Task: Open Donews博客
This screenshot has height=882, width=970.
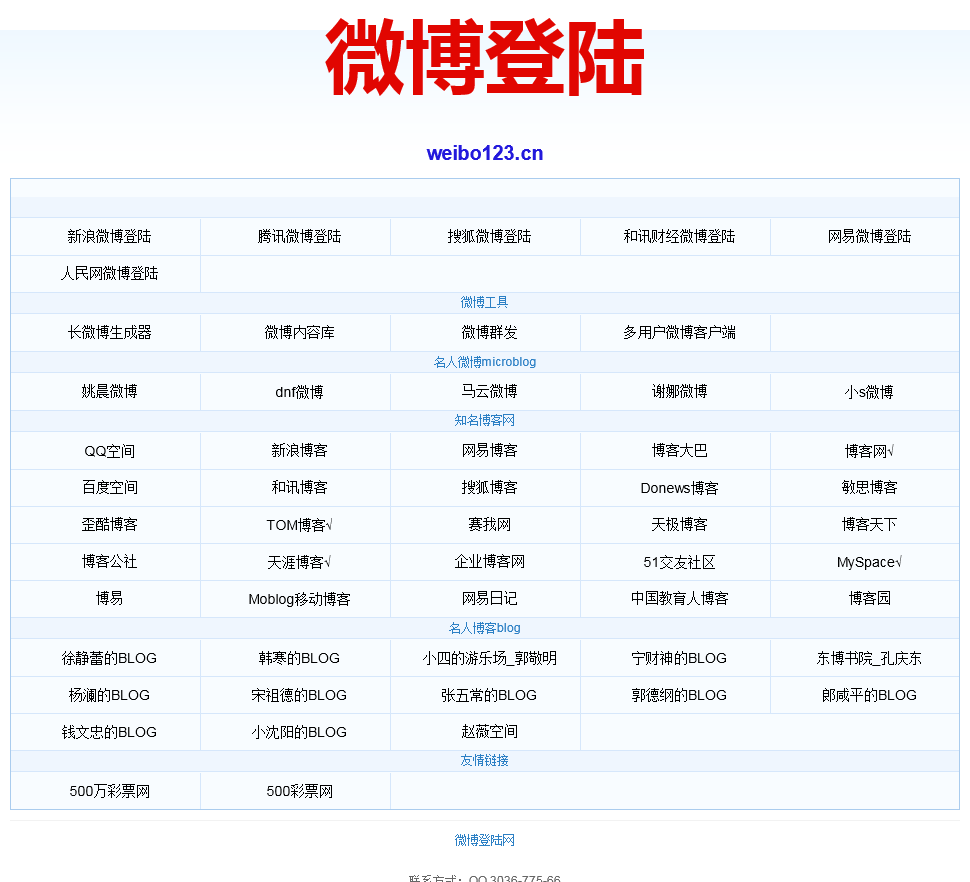Action: click(x=679, y=488)
